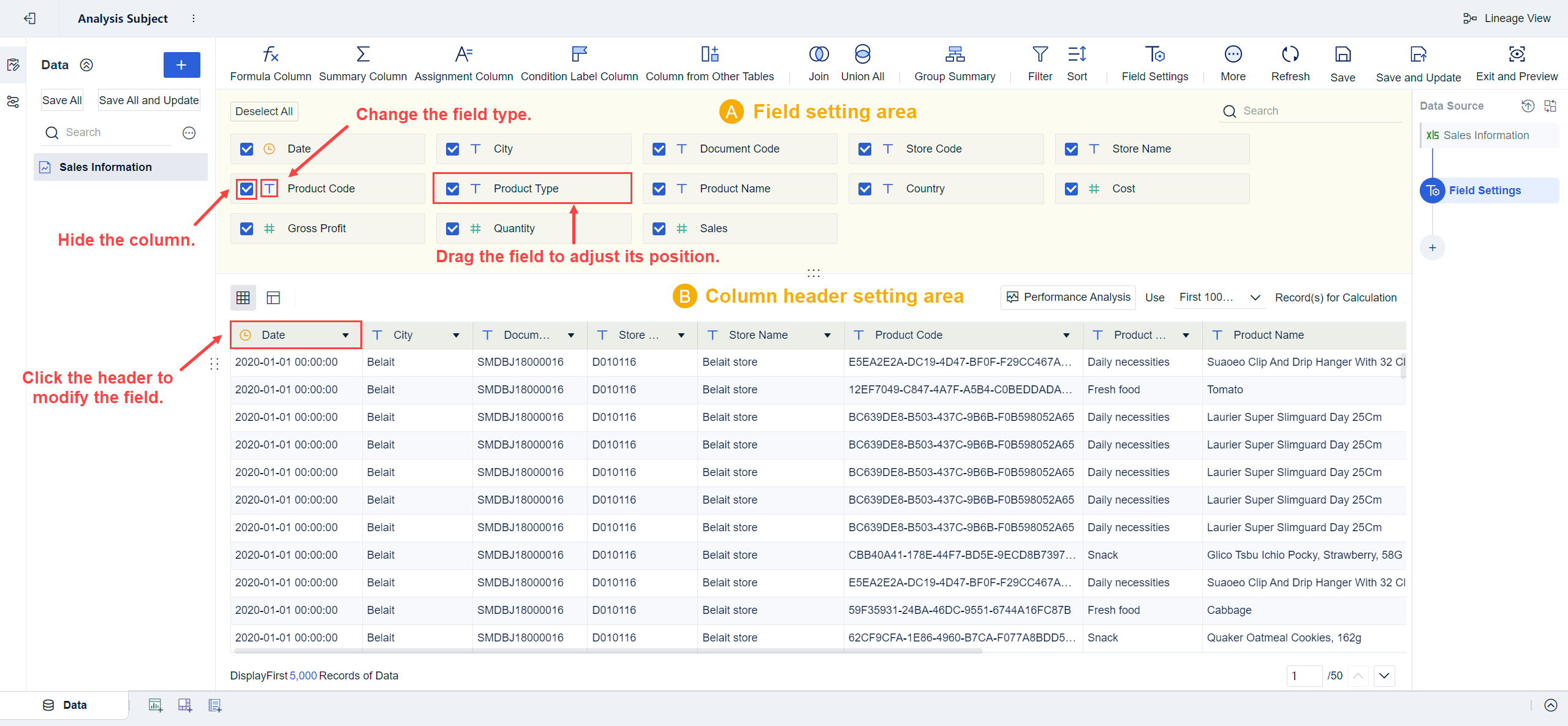Uncheck the Product Code field
The image size is (1568, 726).
pos(246,189)
